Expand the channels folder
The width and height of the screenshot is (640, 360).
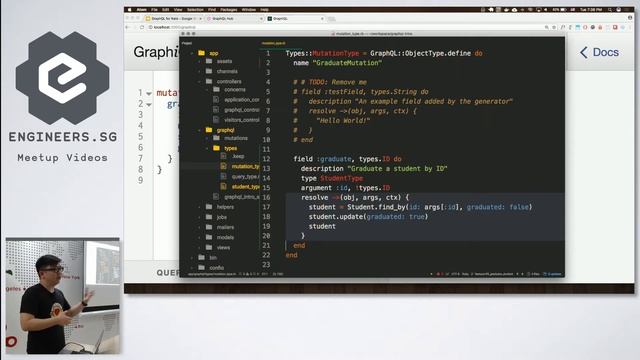[200, 71]
